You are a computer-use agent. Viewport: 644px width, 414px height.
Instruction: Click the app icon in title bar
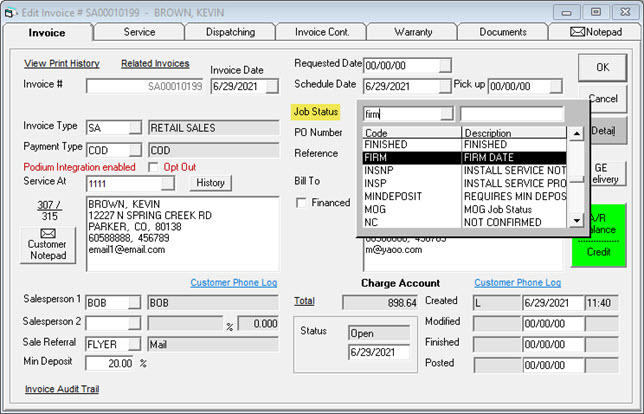click(x=11, y=13)
